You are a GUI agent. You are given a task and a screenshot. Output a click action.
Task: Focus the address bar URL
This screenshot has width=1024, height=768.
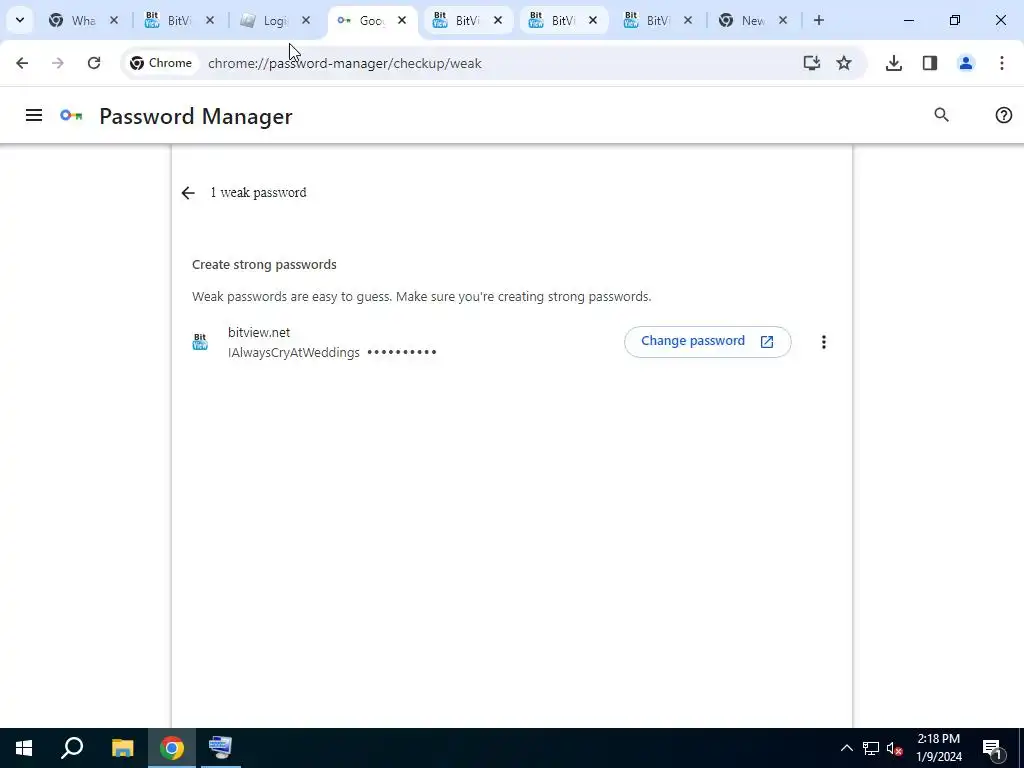(x=345, y=63)
